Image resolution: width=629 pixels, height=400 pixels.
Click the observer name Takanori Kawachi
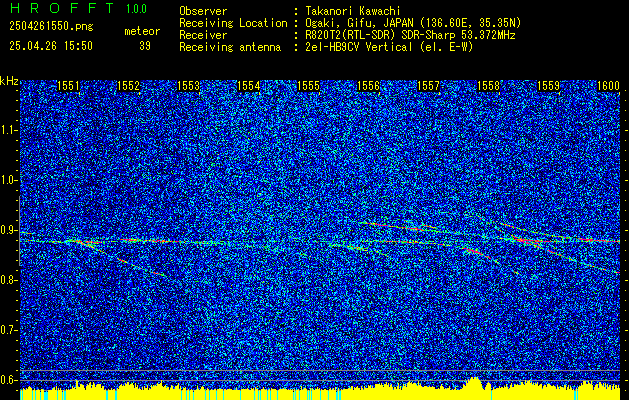click(x=353, y=11)
